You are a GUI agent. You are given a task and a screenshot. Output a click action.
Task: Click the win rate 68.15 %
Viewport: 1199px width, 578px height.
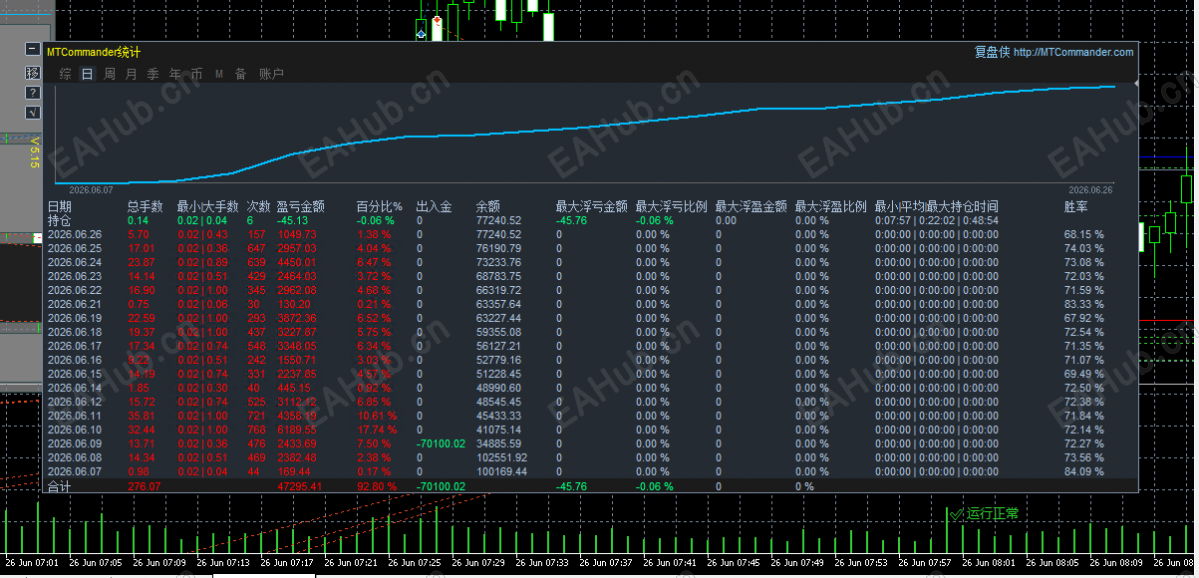pyautogui.click(x=1084, y=235)
